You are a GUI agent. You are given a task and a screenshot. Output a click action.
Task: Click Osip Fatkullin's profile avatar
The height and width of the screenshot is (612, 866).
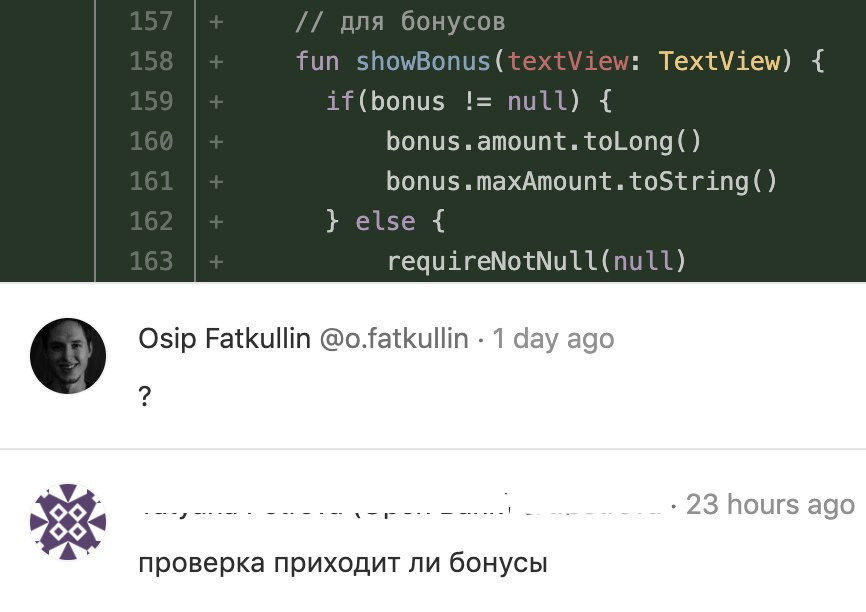tap(68, 356)
